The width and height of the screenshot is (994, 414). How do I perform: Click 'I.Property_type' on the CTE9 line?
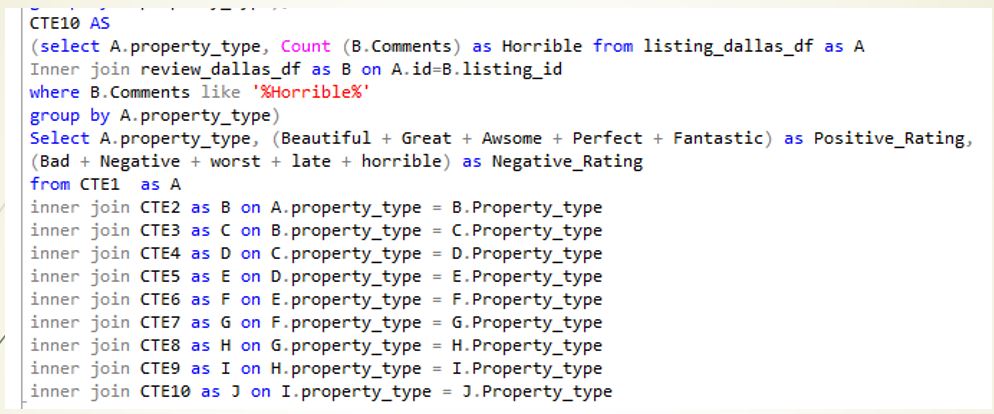pos(527,369)
